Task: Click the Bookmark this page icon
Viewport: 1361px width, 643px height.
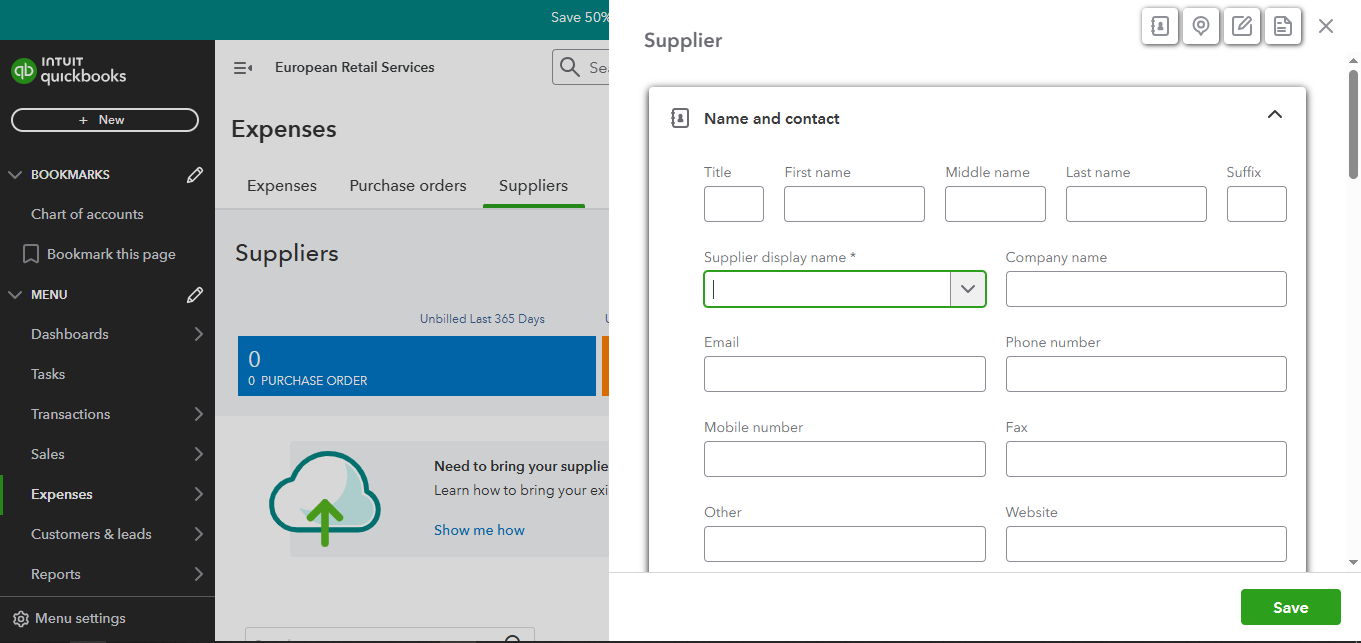Action: point(31,254)
